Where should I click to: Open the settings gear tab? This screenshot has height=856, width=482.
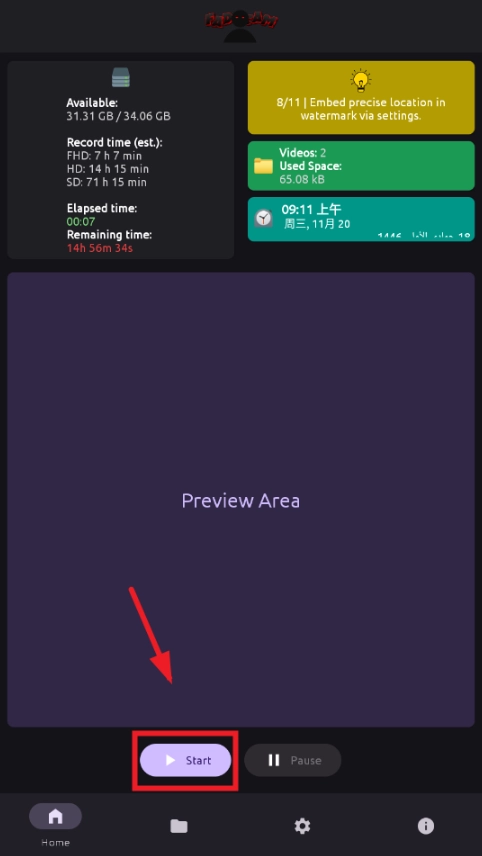point(302,826)
